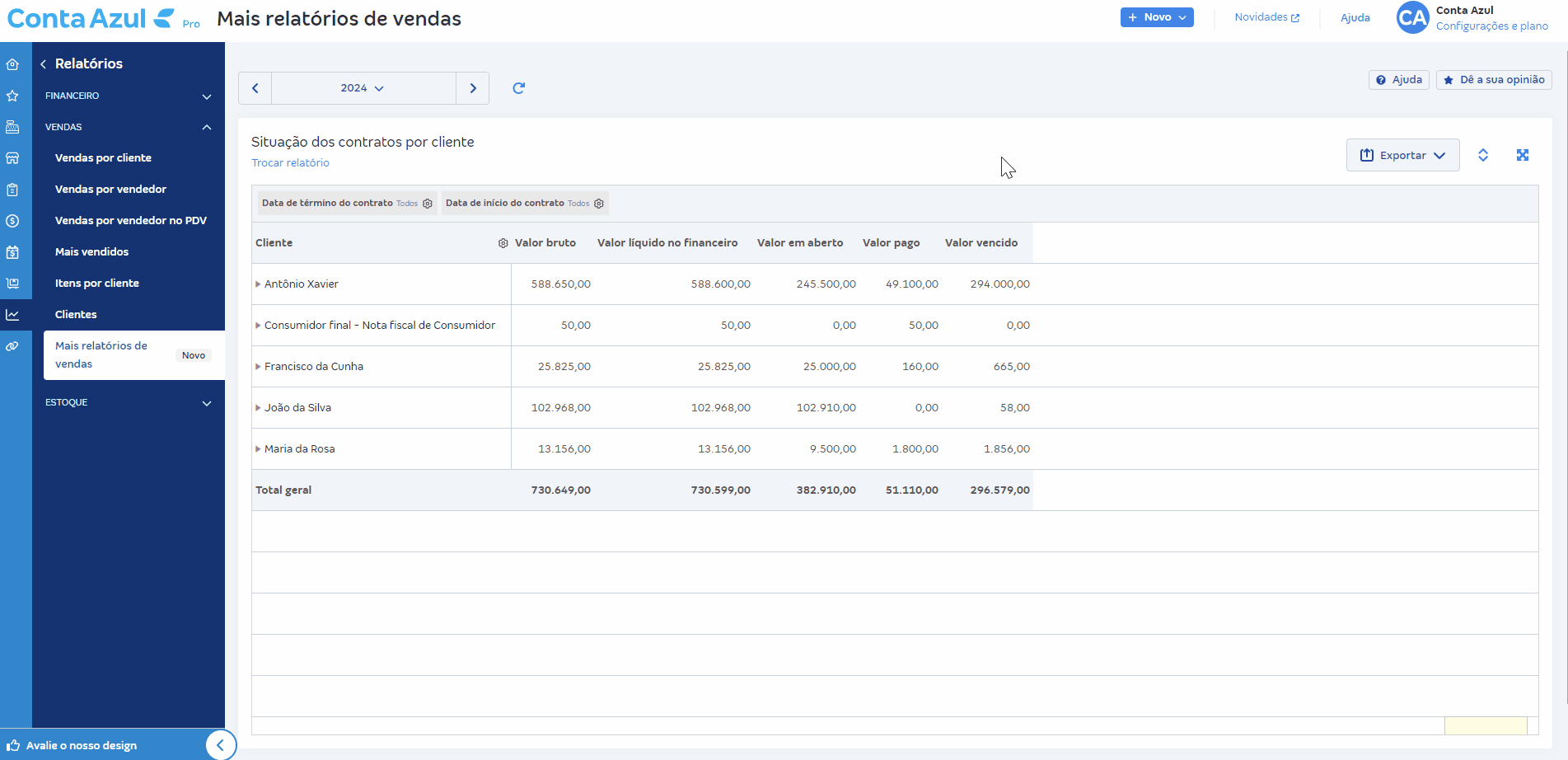The image size is (1568, 760).
Task: Enter fullscreen report view
Action: coord(1523,155)
